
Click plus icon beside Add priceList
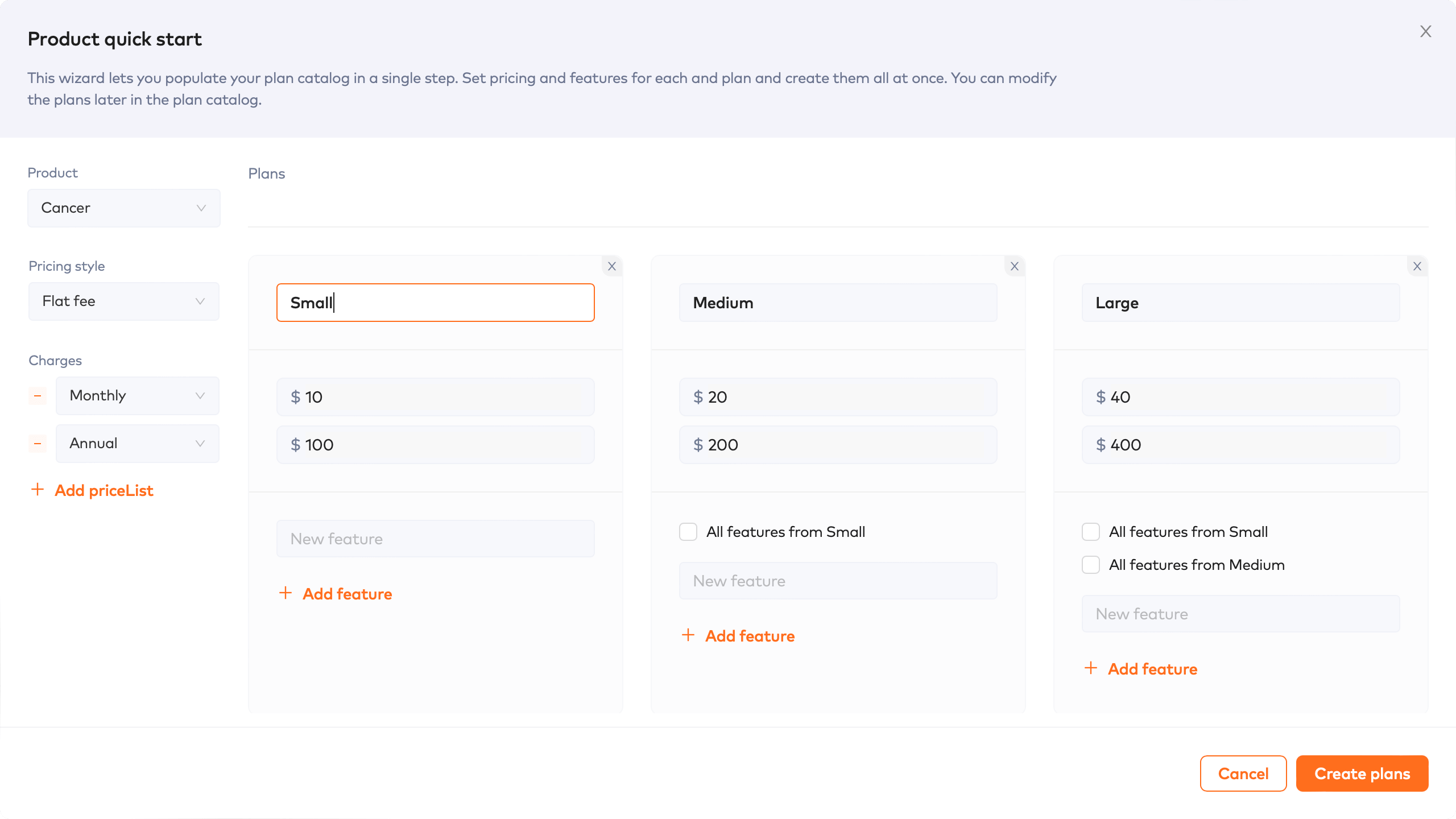click(x=38, y=490)
